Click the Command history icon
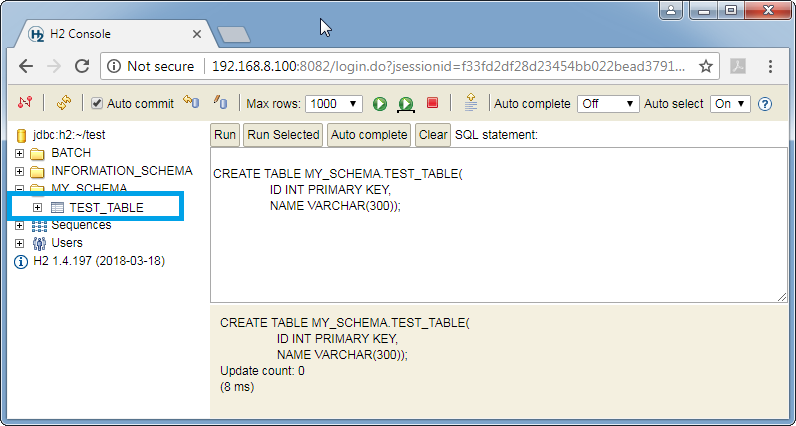796x426 pixels. [x=471, y=102]
